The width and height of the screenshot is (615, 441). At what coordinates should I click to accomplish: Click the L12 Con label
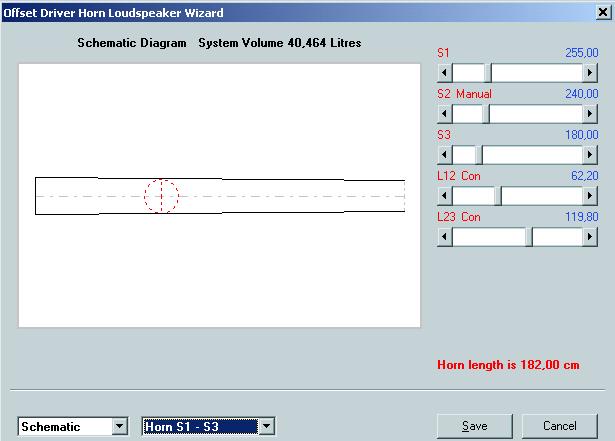459,176
